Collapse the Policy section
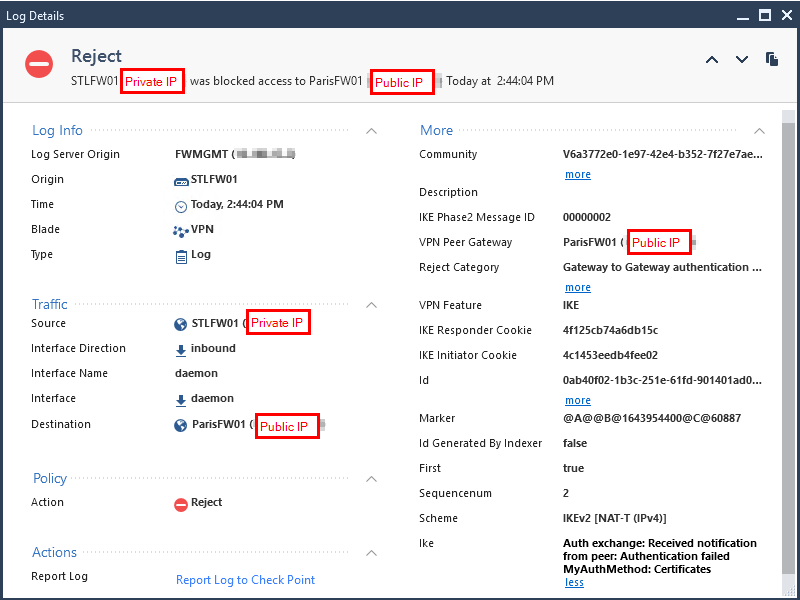Viewport: 800px width, 600px height. (372, 480)
